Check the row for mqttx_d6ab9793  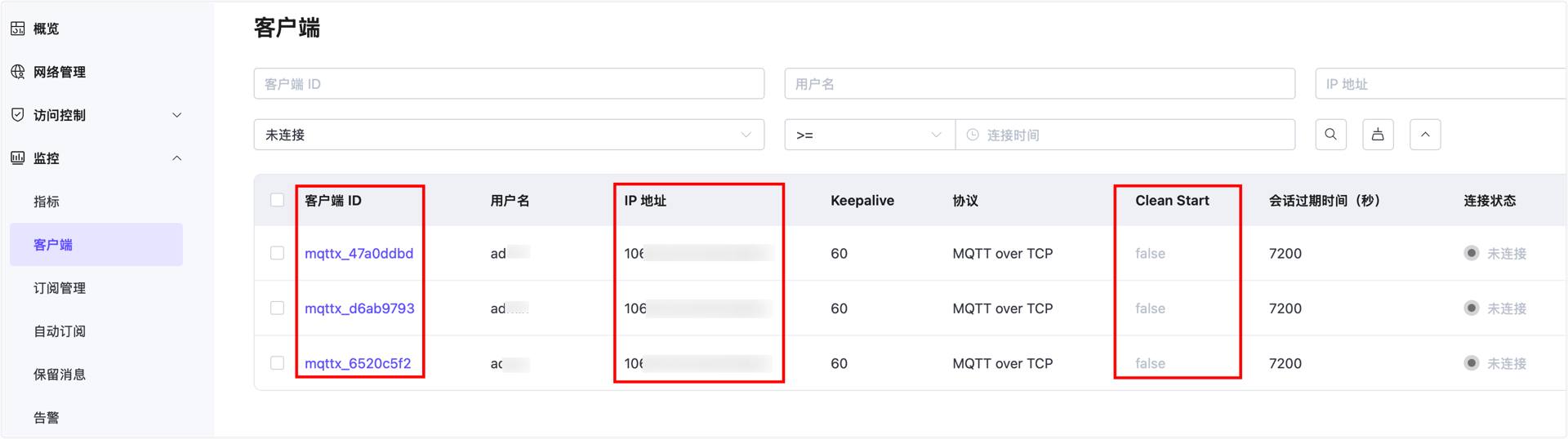point(278,308)
